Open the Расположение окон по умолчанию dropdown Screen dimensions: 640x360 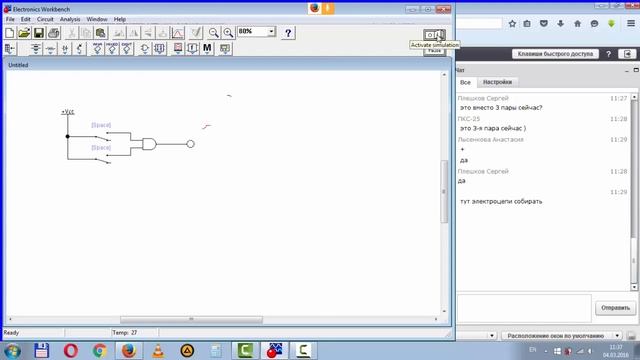pos(561,336)
